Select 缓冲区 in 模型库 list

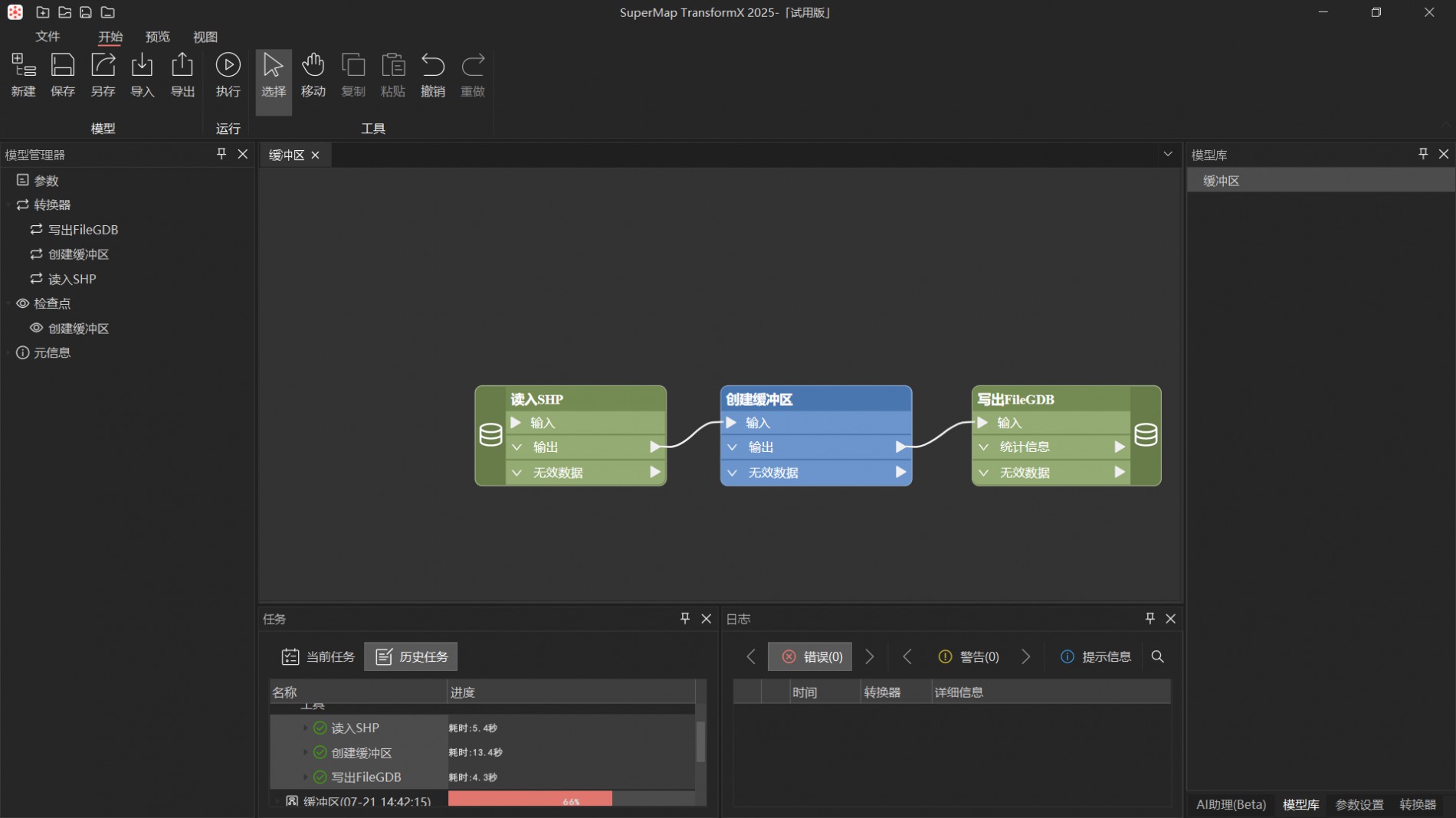tap(1321, 181)
